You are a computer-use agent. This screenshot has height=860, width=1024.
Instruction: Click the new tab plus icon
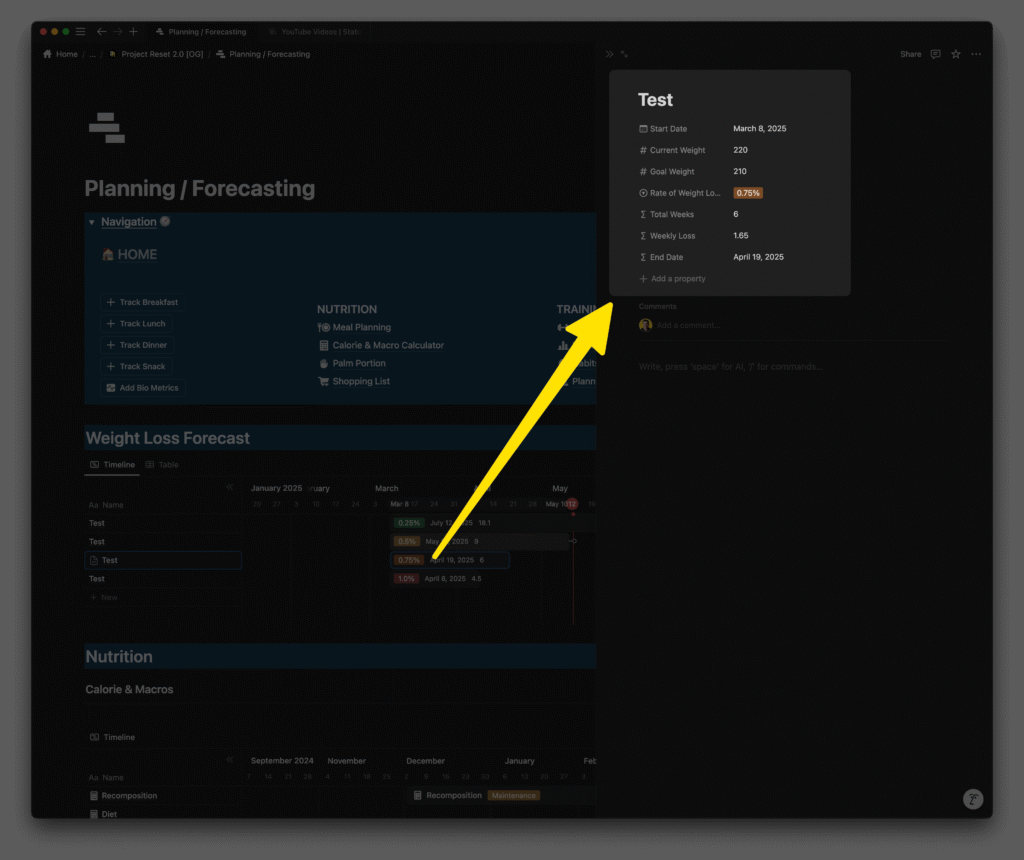click(133, 32)
